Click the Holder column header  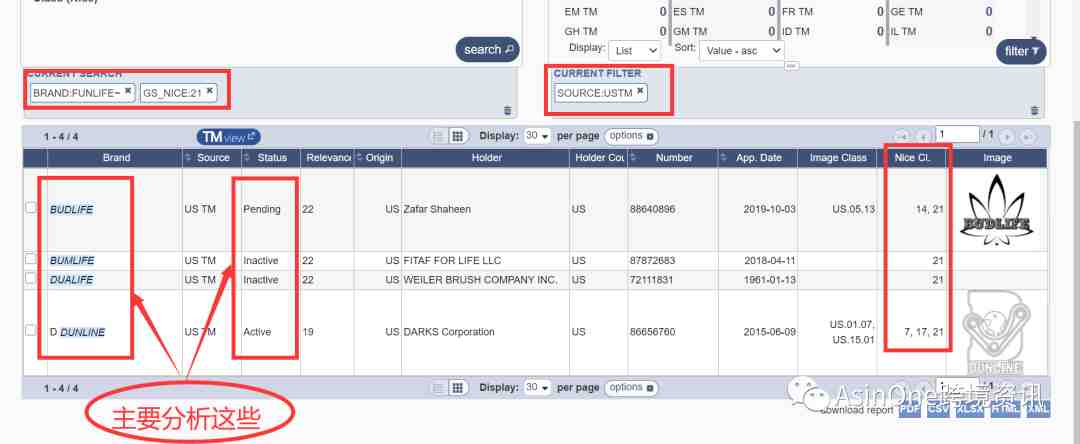coord(486,158)
